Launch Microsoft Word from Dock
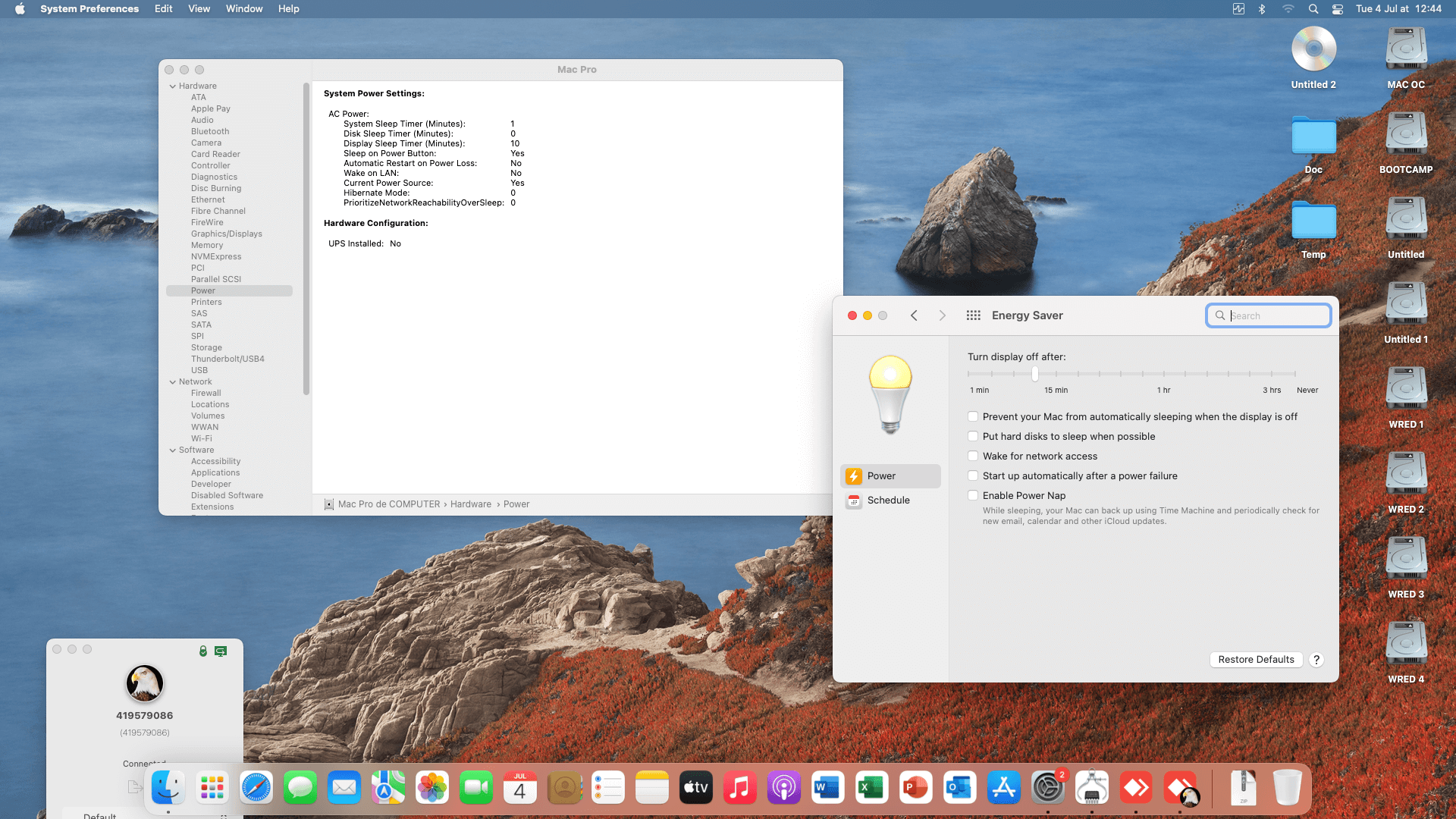 click(x=828, y=788)
